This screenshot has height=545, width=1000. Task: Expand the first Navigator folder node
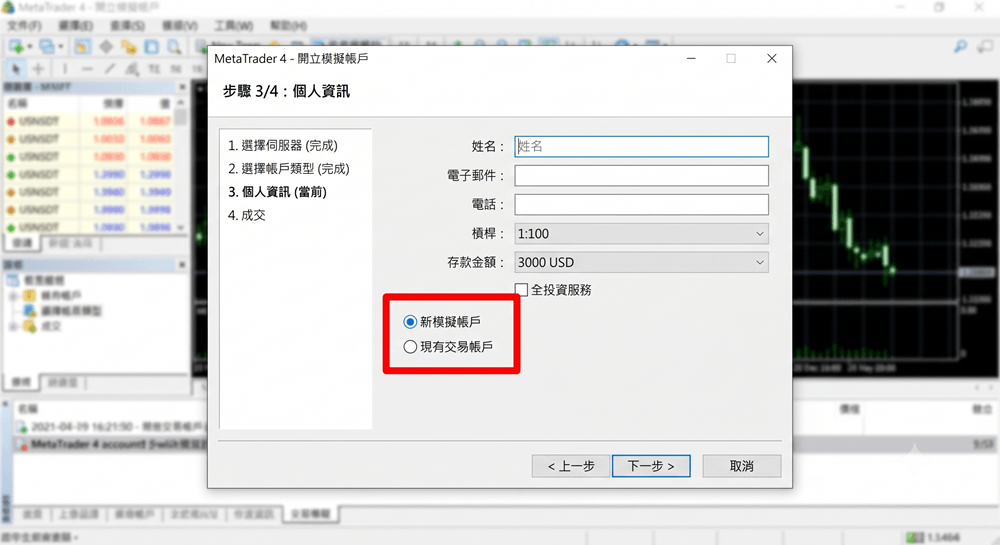point(13,296)
